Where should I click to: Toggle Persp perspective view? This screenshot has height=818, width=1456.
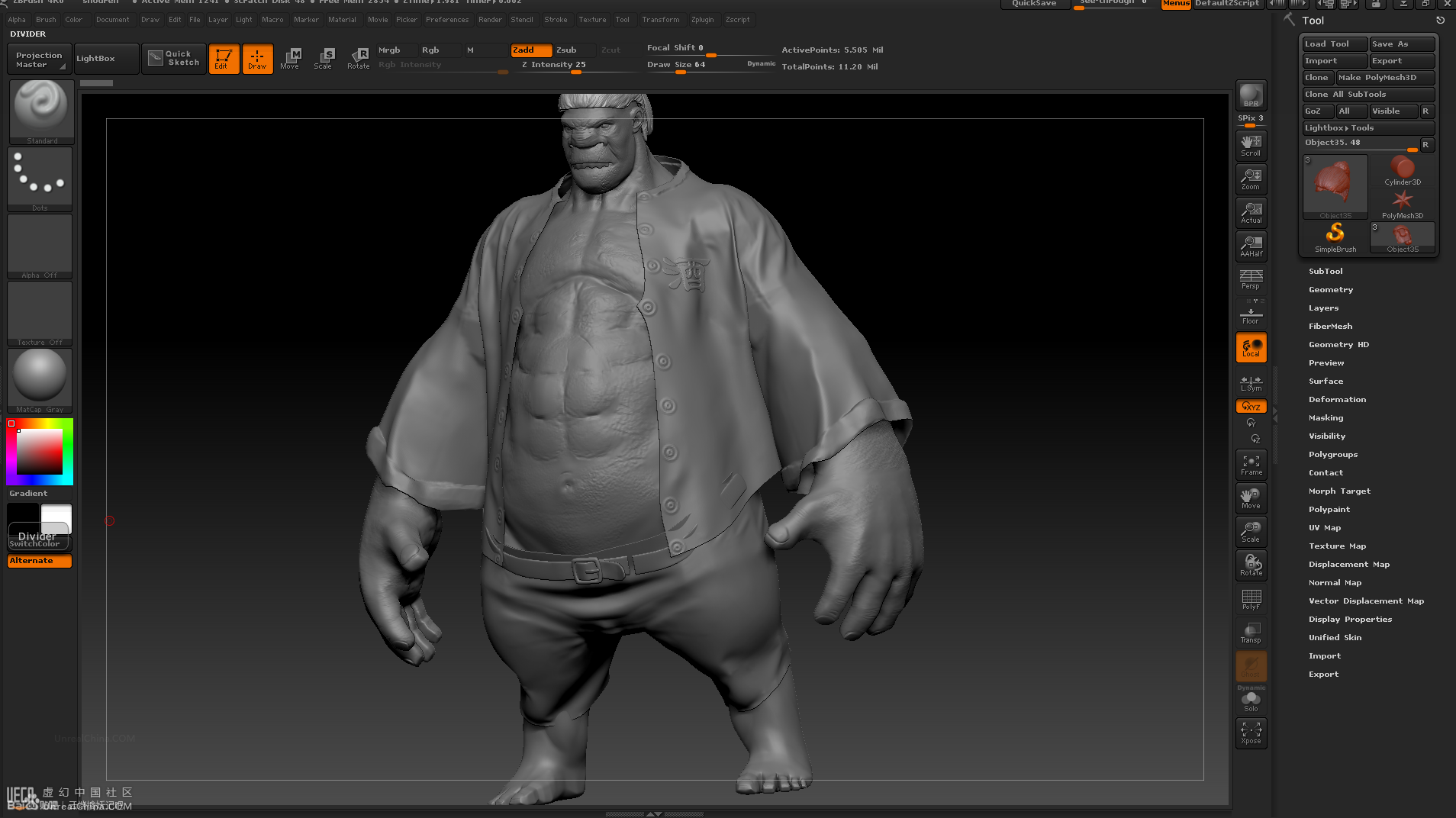1251,279
